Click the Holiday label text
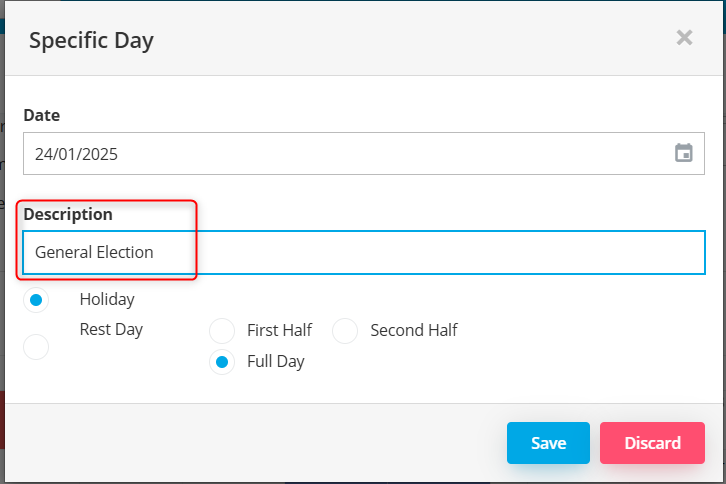The height and width of the screenshot is (484, 726). (x=107, y=299)
